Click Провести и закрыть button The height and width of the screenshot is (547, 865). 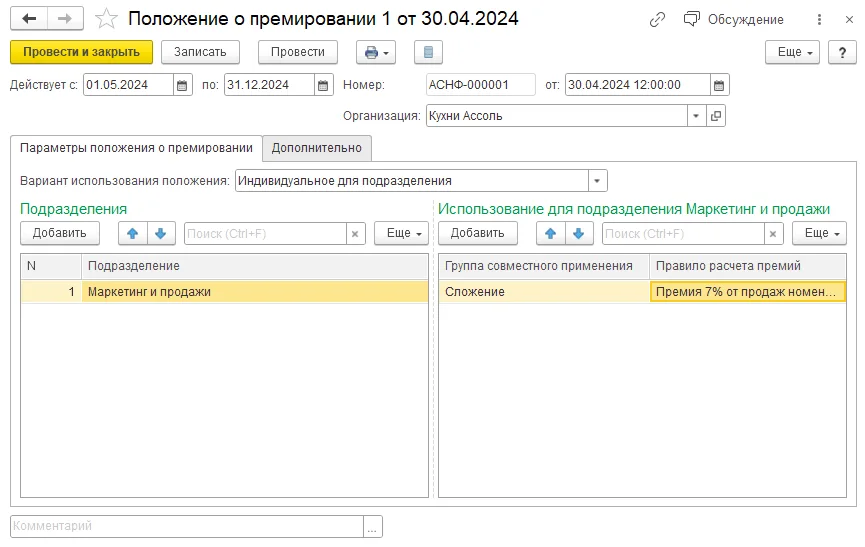coord(82,52)
